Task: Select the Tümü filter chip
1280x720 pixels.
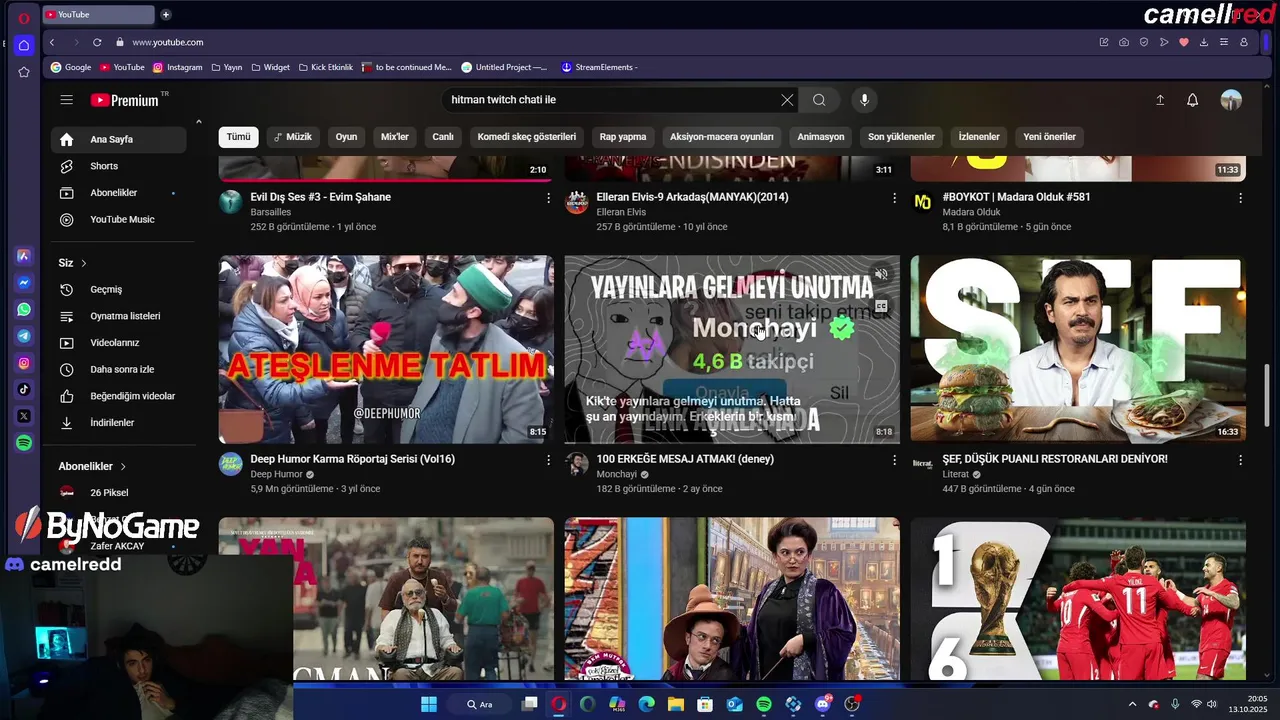Action: click(x=238, y=137)
